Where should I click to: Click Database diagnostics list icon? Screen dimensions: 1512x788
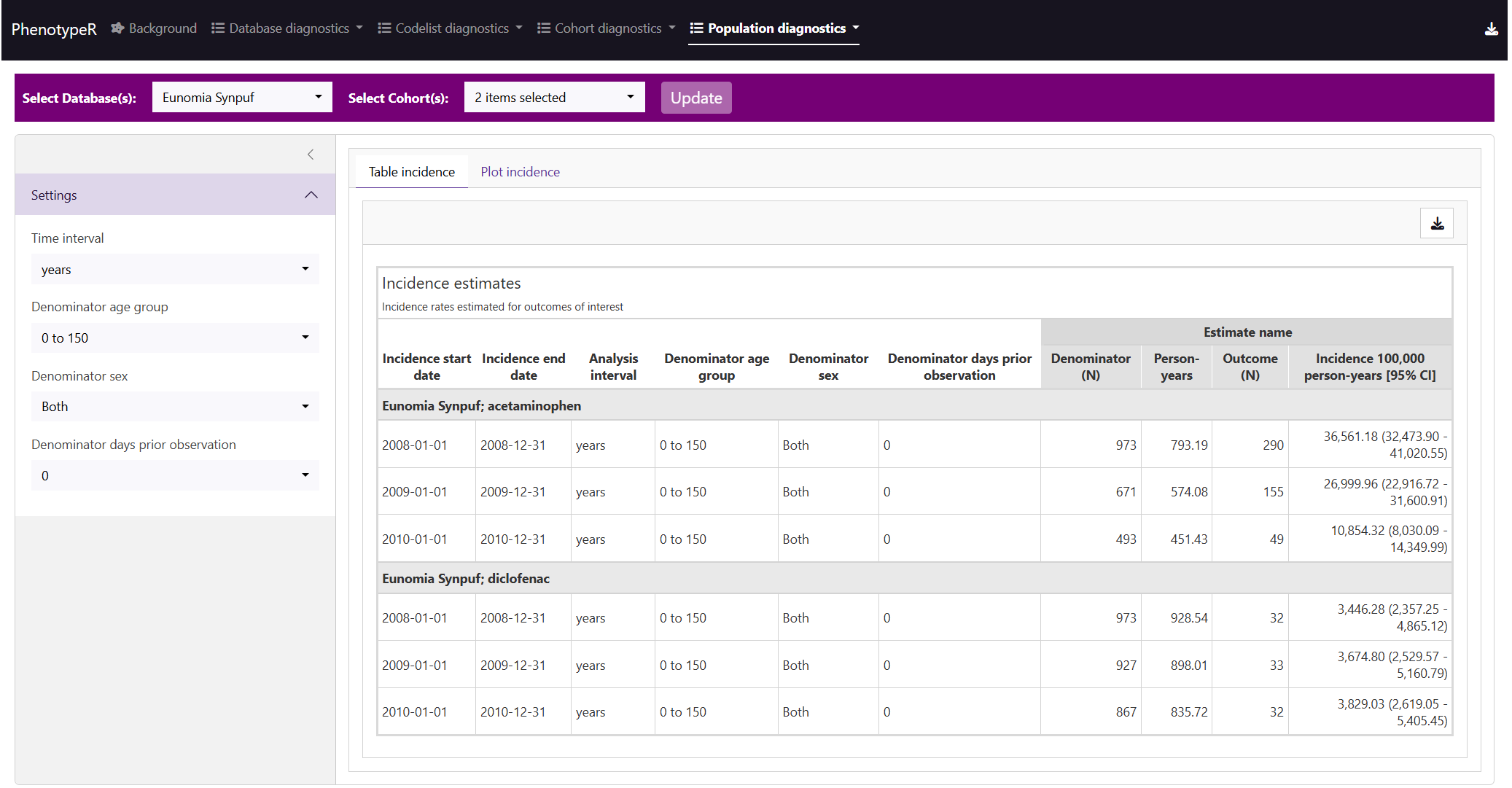[218, 28]
